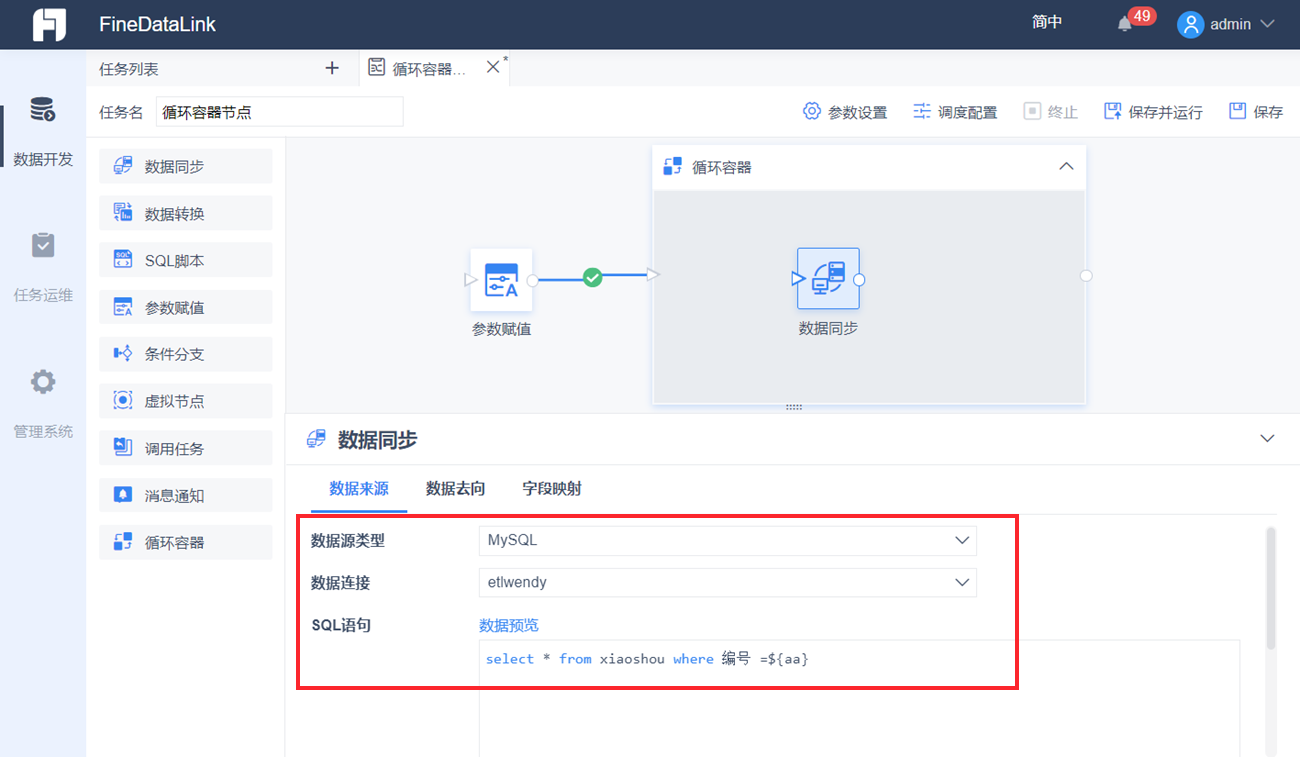Image resolution: width=1300 pixels, height=757 pixels.
Task: Click the 终止 stop button
Action: coord(1050,112)
